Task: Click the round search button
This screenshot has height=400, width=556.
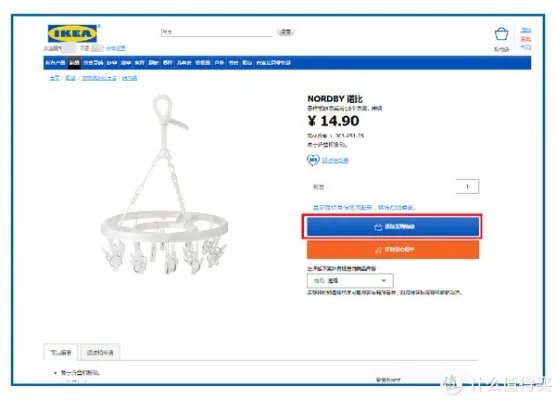Action: pyautogui.click(x=286, y=32)
